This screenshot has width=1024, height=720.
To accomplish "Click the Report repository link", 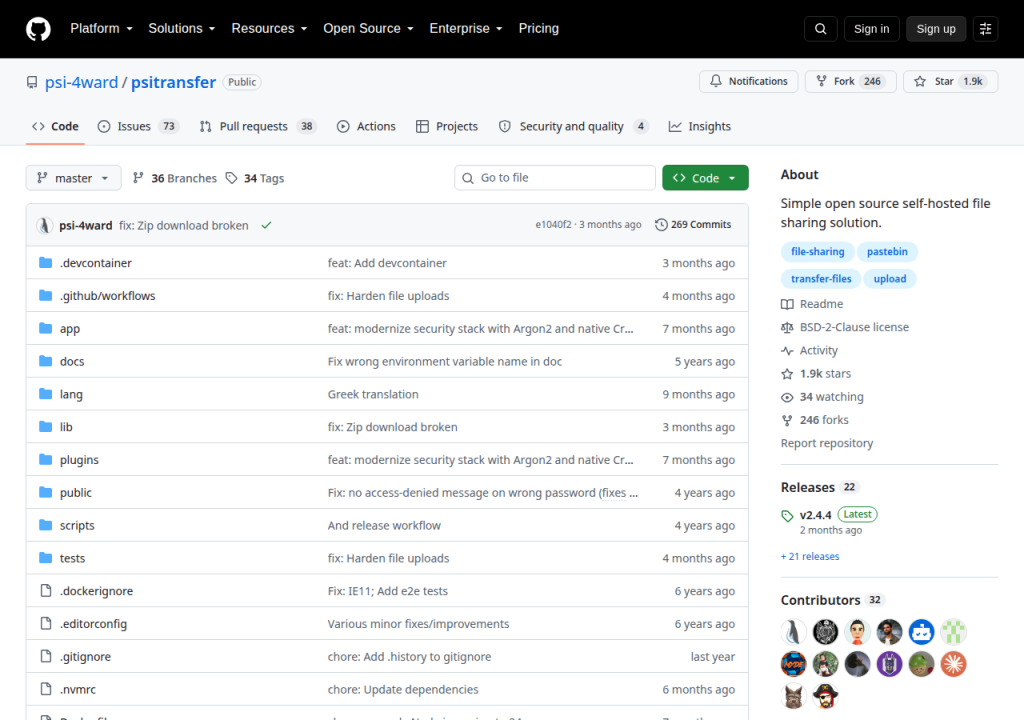I will 827,443.
